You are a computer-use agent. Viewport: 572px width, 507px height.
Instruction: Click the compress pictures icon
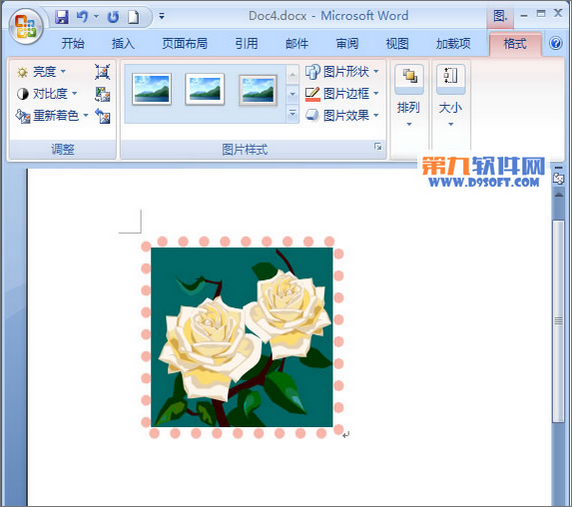tap(103, 72)
